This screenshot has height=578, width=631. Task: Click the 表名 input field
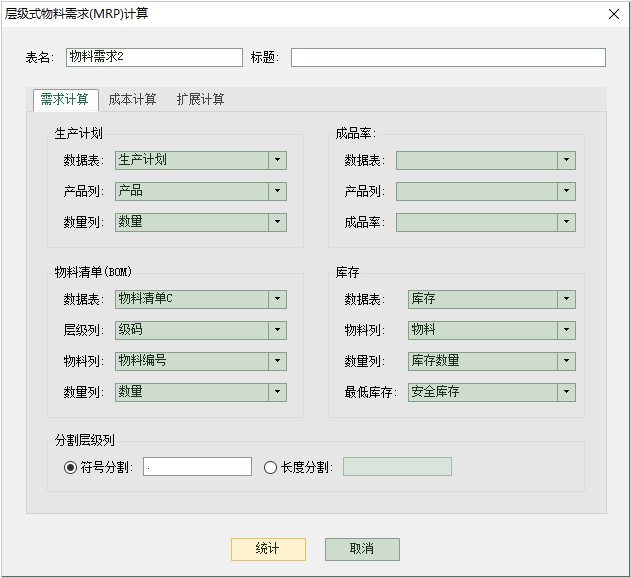coord(154,58)
